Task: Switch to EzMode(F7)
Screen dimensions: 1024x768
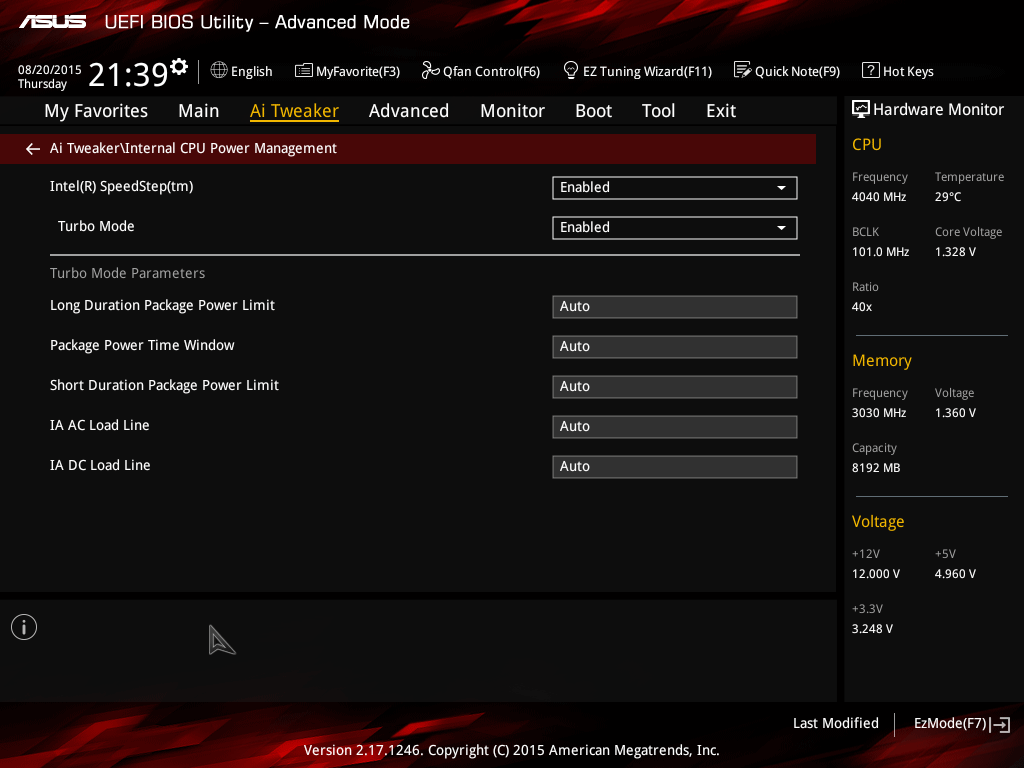Action: 962,724
